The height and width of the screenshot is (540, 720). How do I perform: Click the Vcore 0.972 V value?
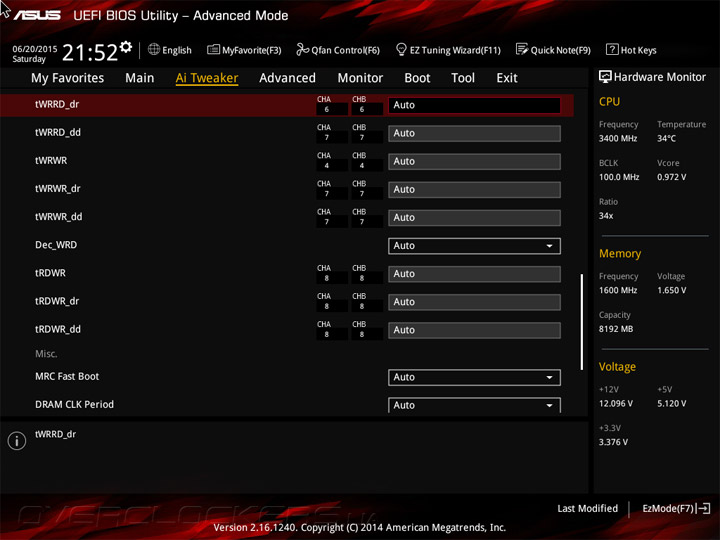(671, 177)
